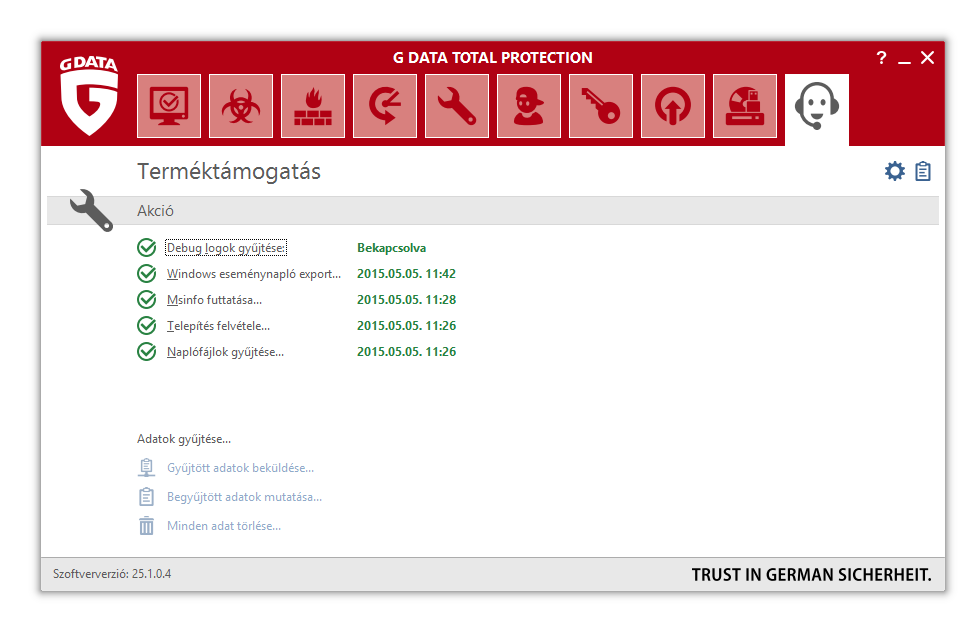The image size is (977, 619).
Task: Open the logs clipboard icon
Action: [923, 171]
